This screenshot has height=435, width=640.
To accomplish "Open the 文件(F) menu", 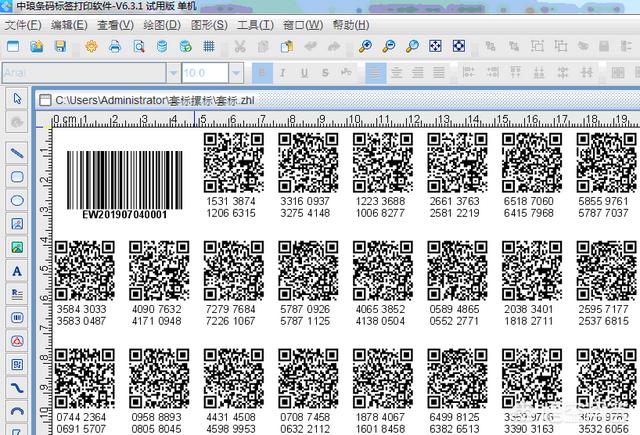I will point(23,25).
